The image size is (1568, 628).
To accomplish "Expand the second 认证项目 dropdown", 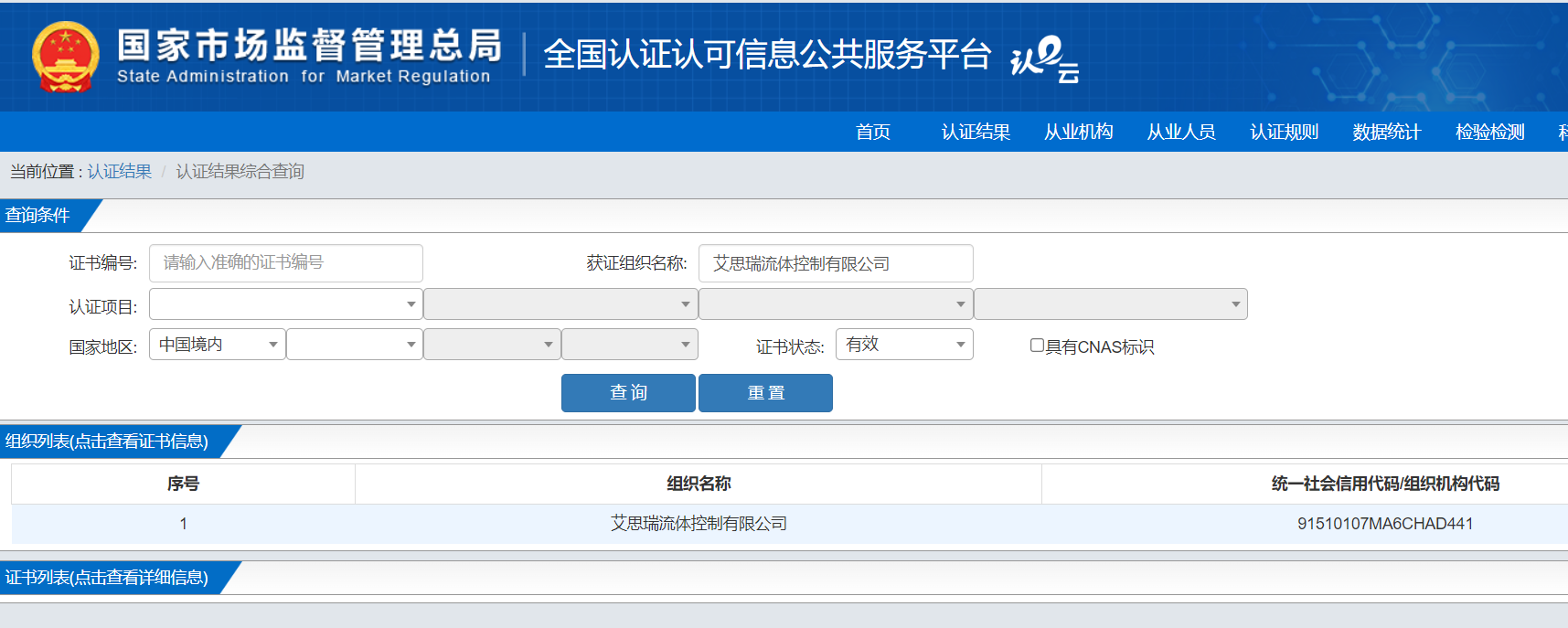I will 560,304.
